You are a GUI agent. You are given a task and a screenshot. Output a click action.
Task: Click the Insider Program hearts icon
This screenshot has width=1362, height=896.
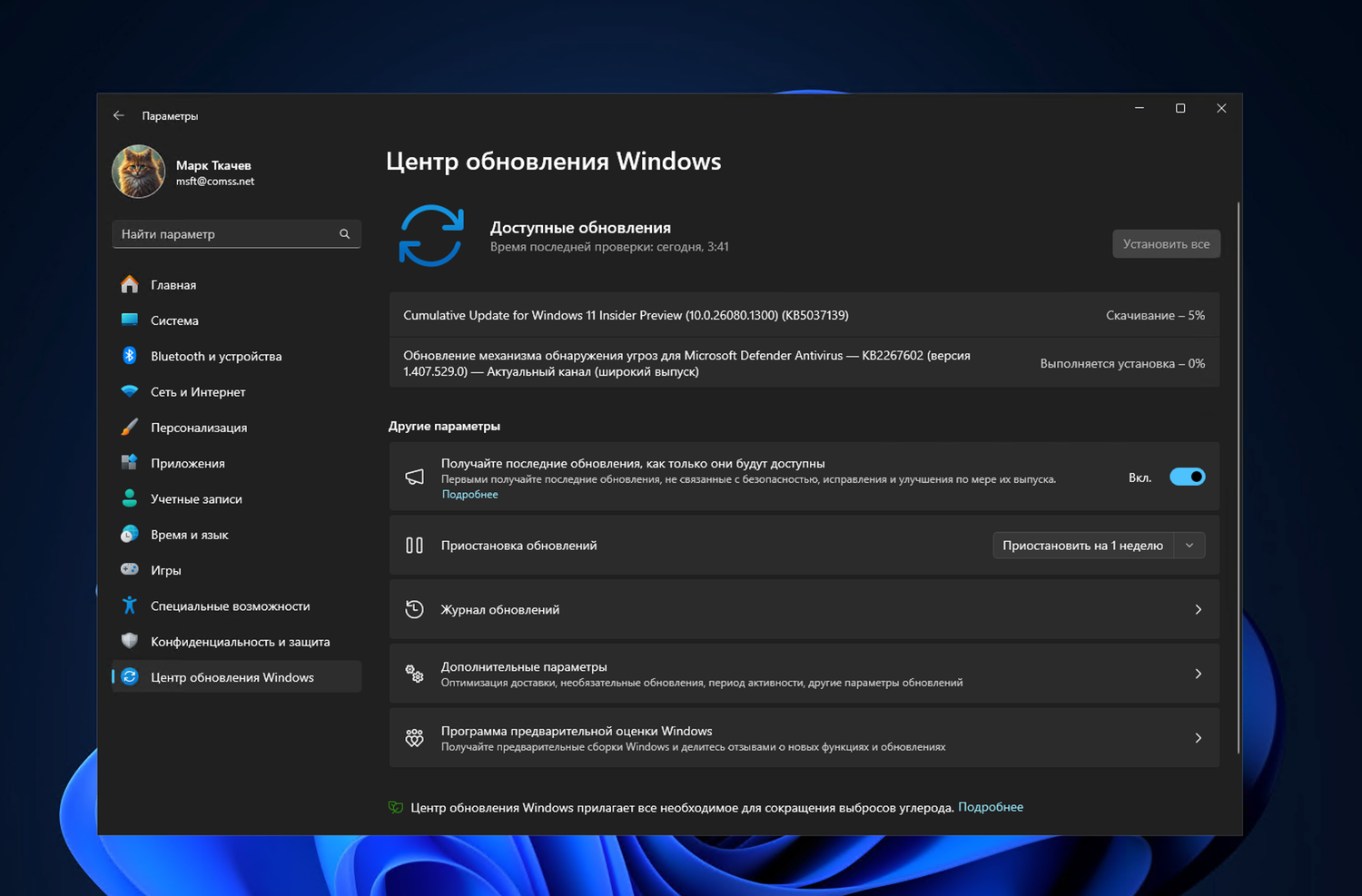click(414, 738)
